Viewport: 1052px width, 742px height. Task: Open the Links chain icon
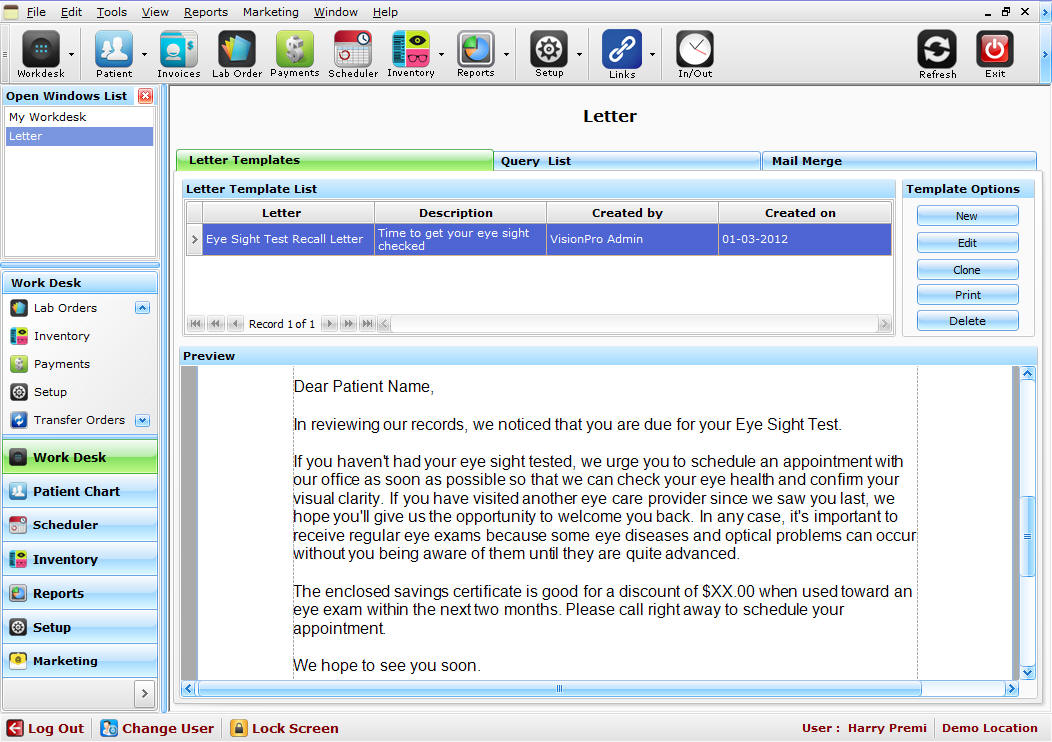point(621,51)
